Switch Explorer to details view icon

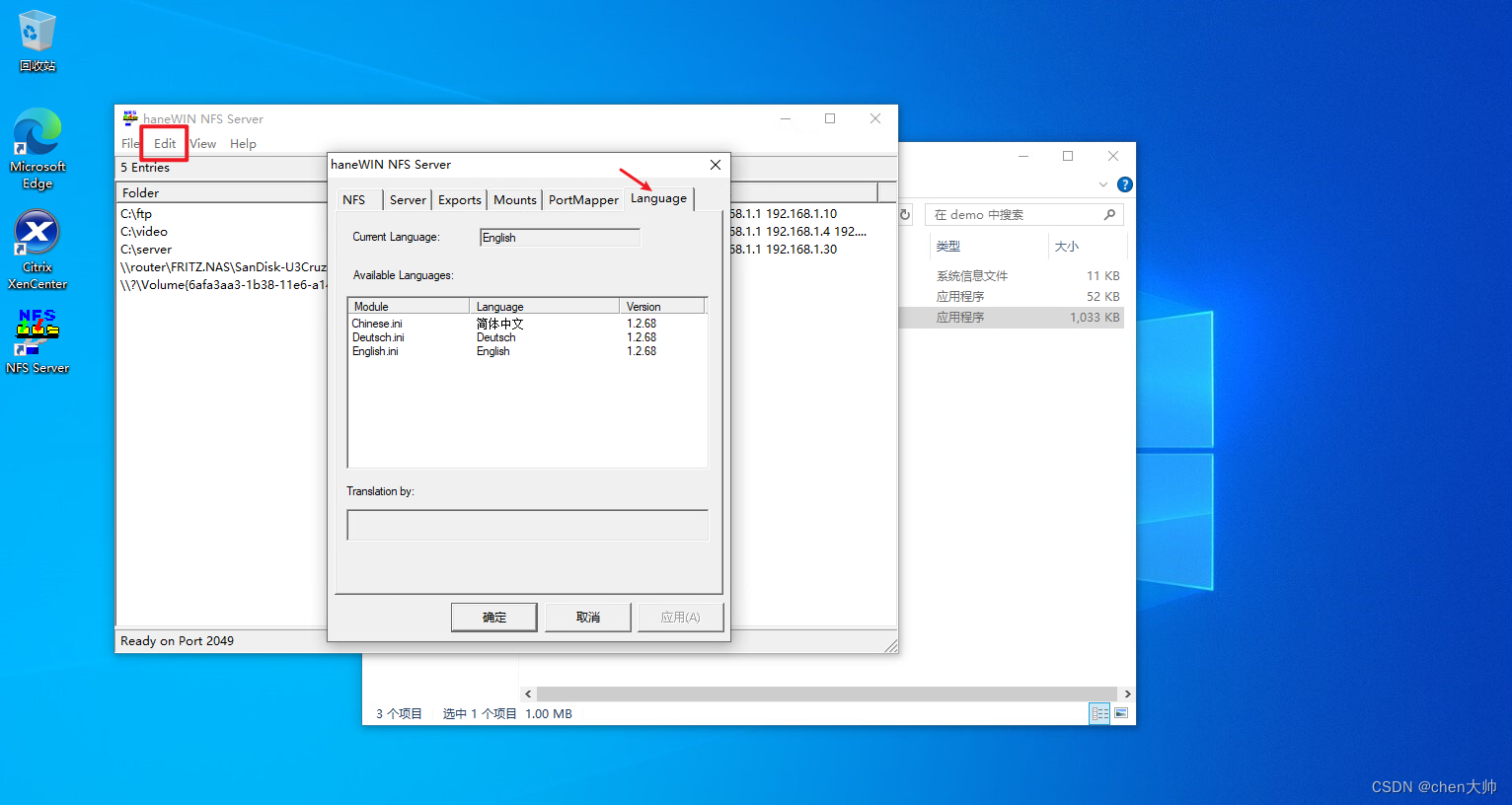(1099, 713)
